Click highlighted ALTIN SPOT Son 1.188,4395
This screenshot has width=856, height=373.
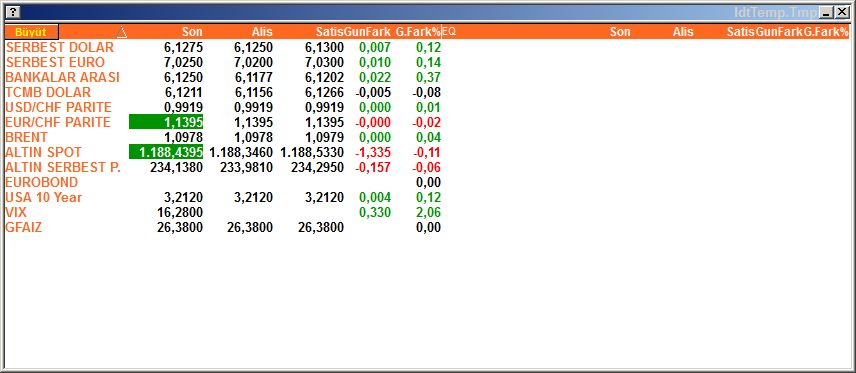click(166, 152)
